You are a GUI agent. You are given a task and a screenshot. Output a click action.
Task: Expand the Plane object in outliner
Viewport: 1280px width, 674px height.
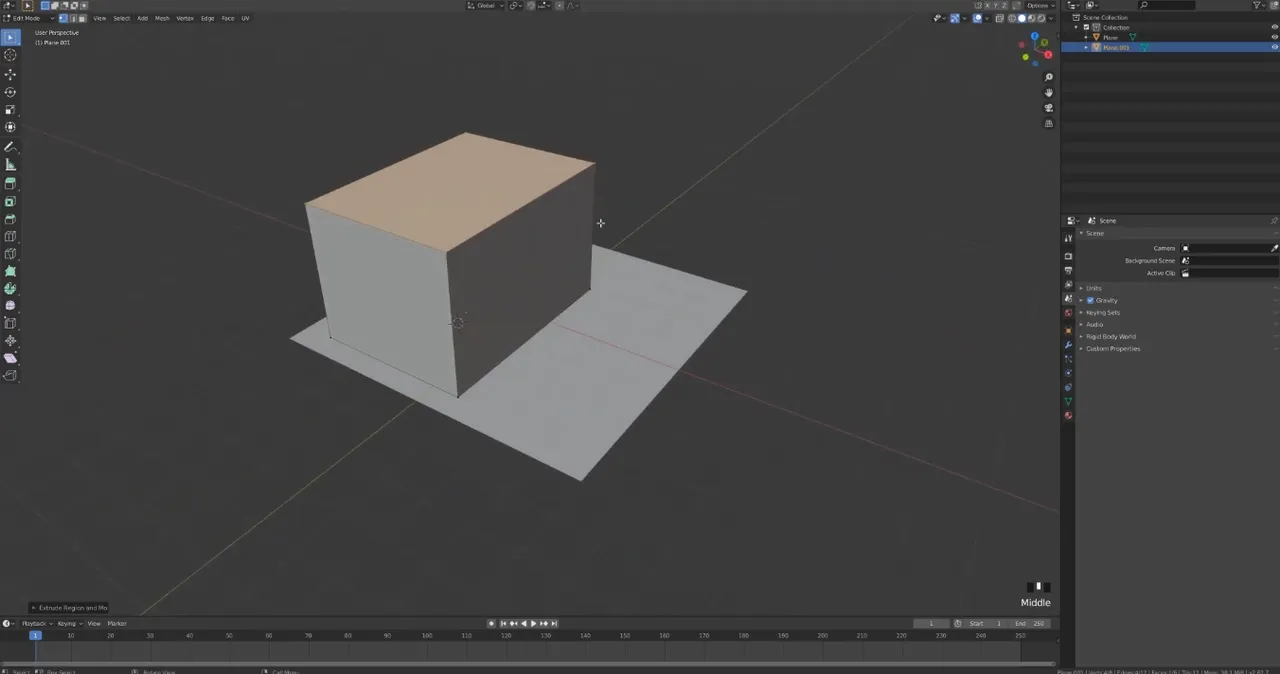(1086, 37)
